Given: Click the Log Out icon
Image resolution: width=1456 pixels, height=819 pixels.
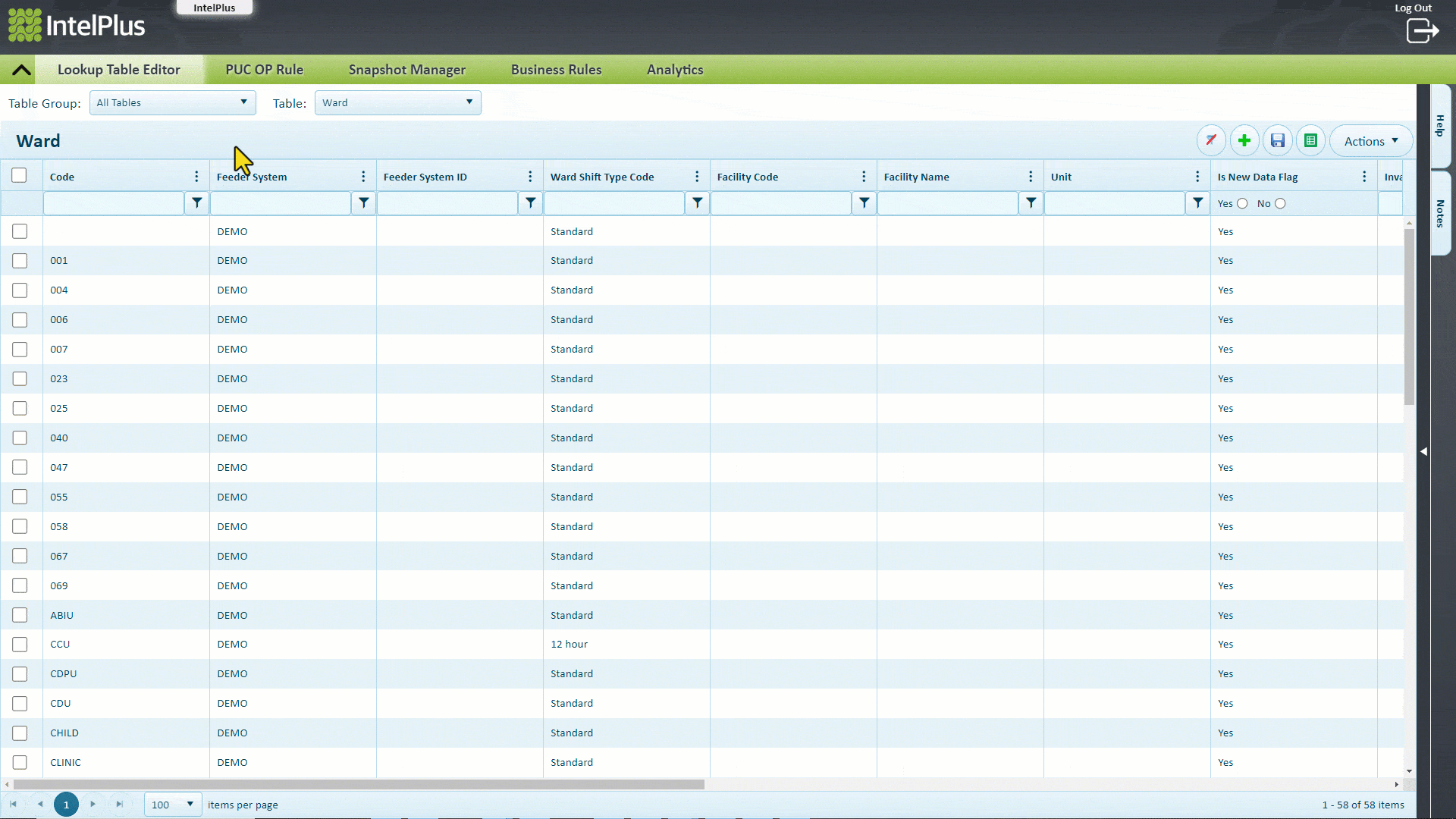Looking at the screenshot, I should click(x=1422, y=30).
